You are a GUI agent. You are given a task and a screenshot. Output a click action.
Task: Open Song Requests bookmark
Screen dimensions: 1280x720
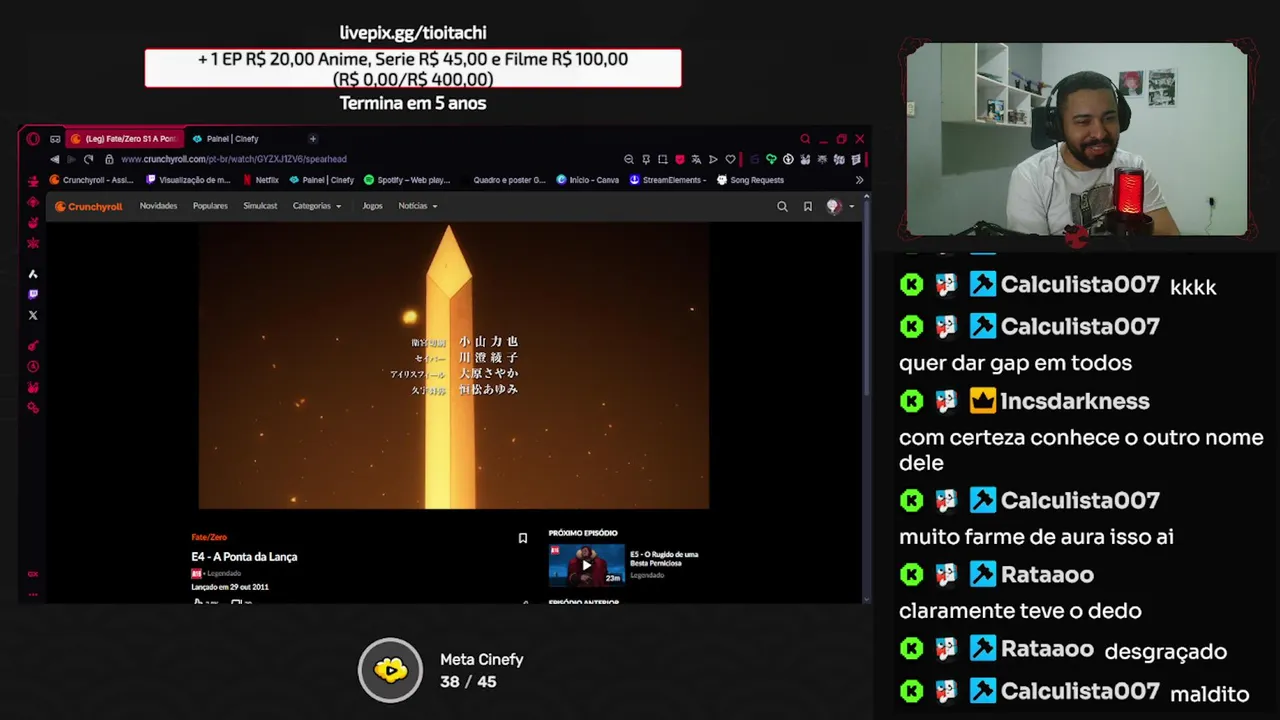coord(751,180)
